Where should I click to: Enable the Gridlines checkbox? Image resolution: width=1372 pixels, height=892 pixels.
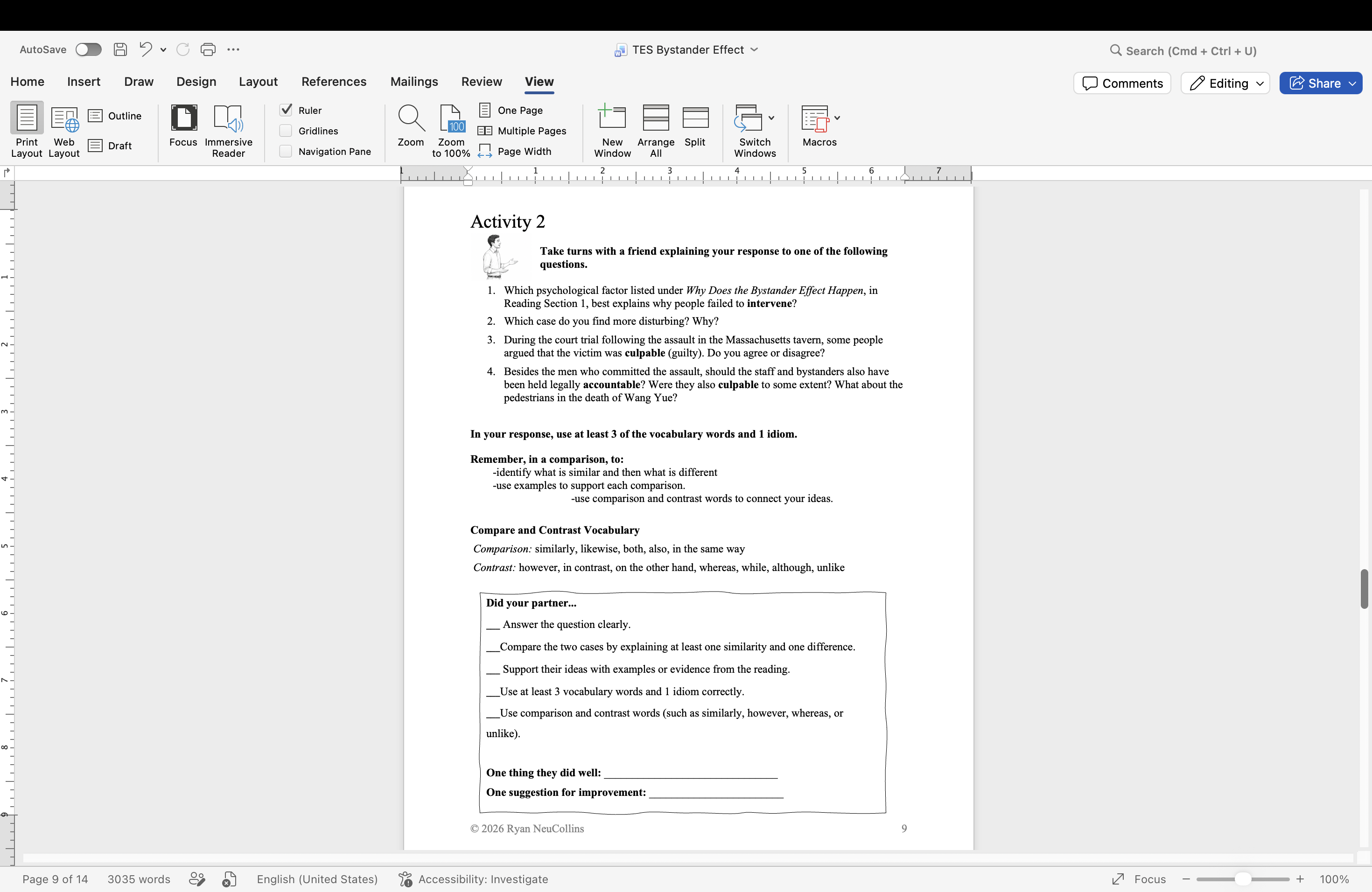[286, 131]
